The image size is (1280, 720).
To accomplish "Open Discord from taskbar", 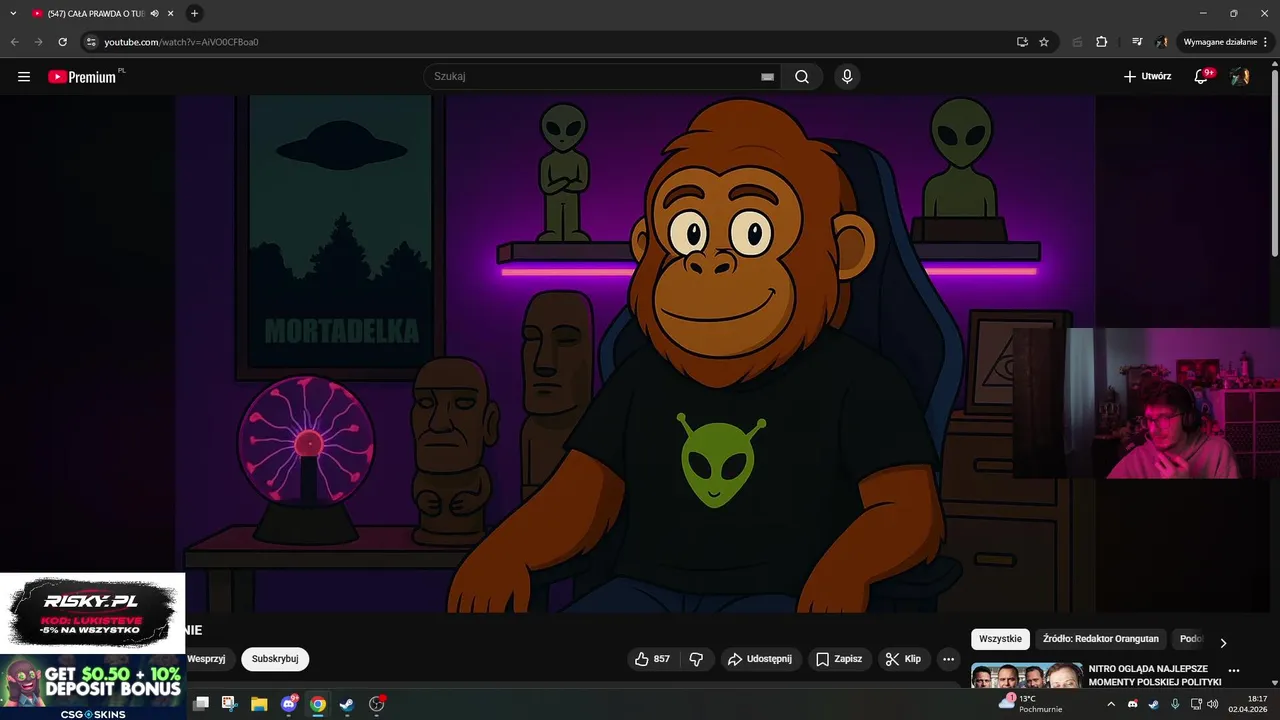I will [289, 704].
